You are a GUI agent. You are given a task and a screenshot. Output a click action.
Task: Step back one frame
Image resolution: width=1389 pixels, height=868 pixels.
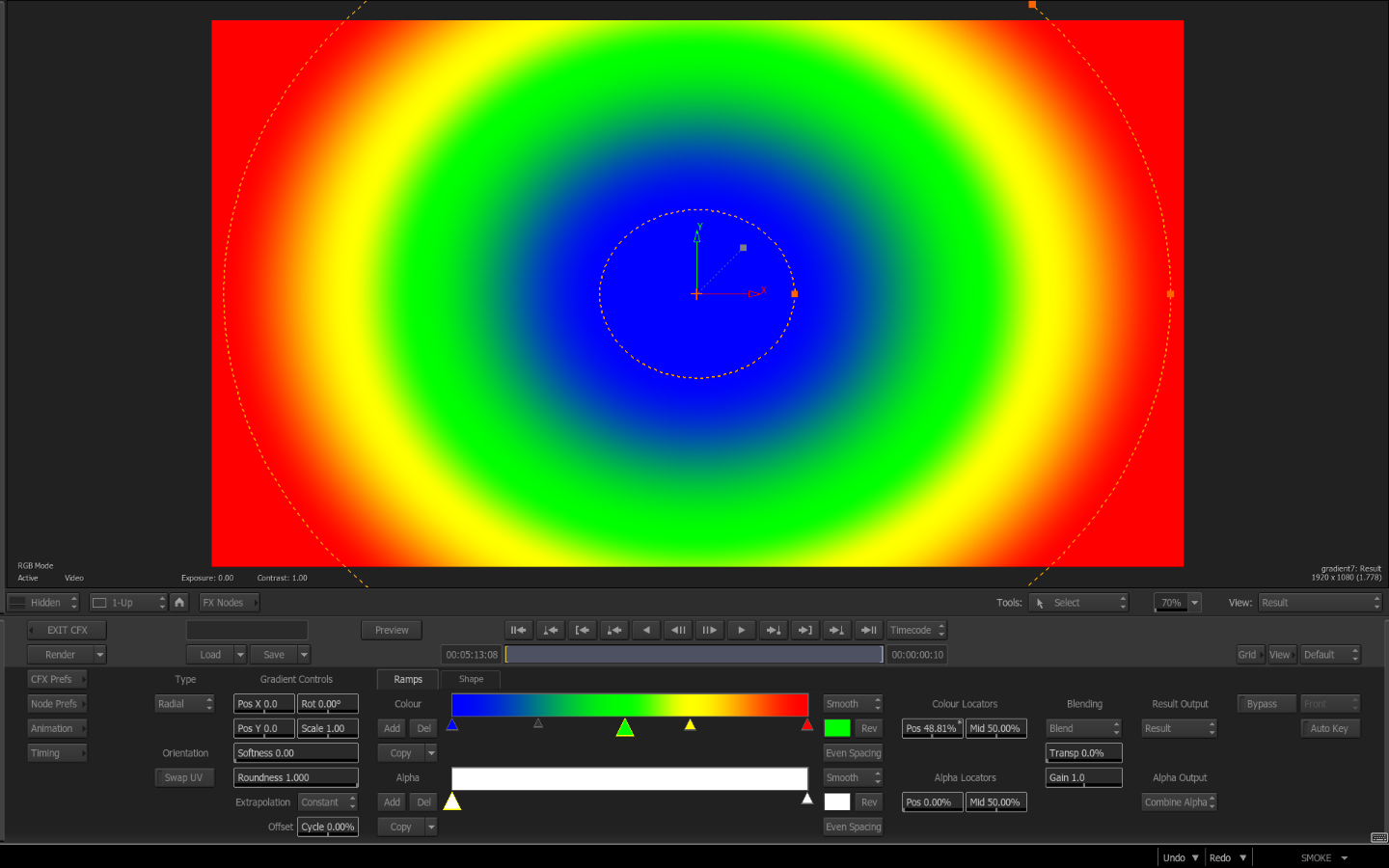678,630
